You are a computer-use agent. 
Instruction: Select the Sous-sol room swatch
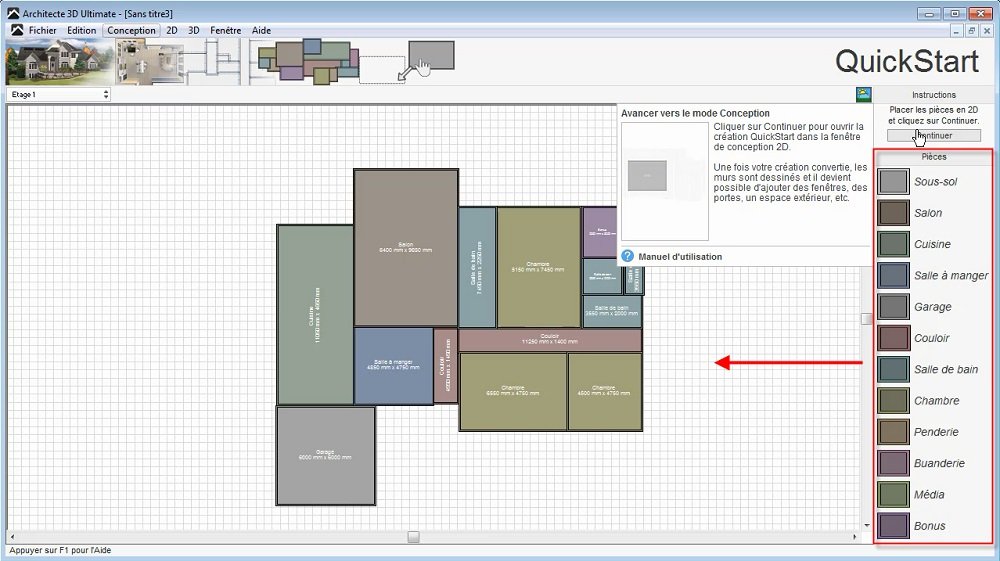point(893,182)
